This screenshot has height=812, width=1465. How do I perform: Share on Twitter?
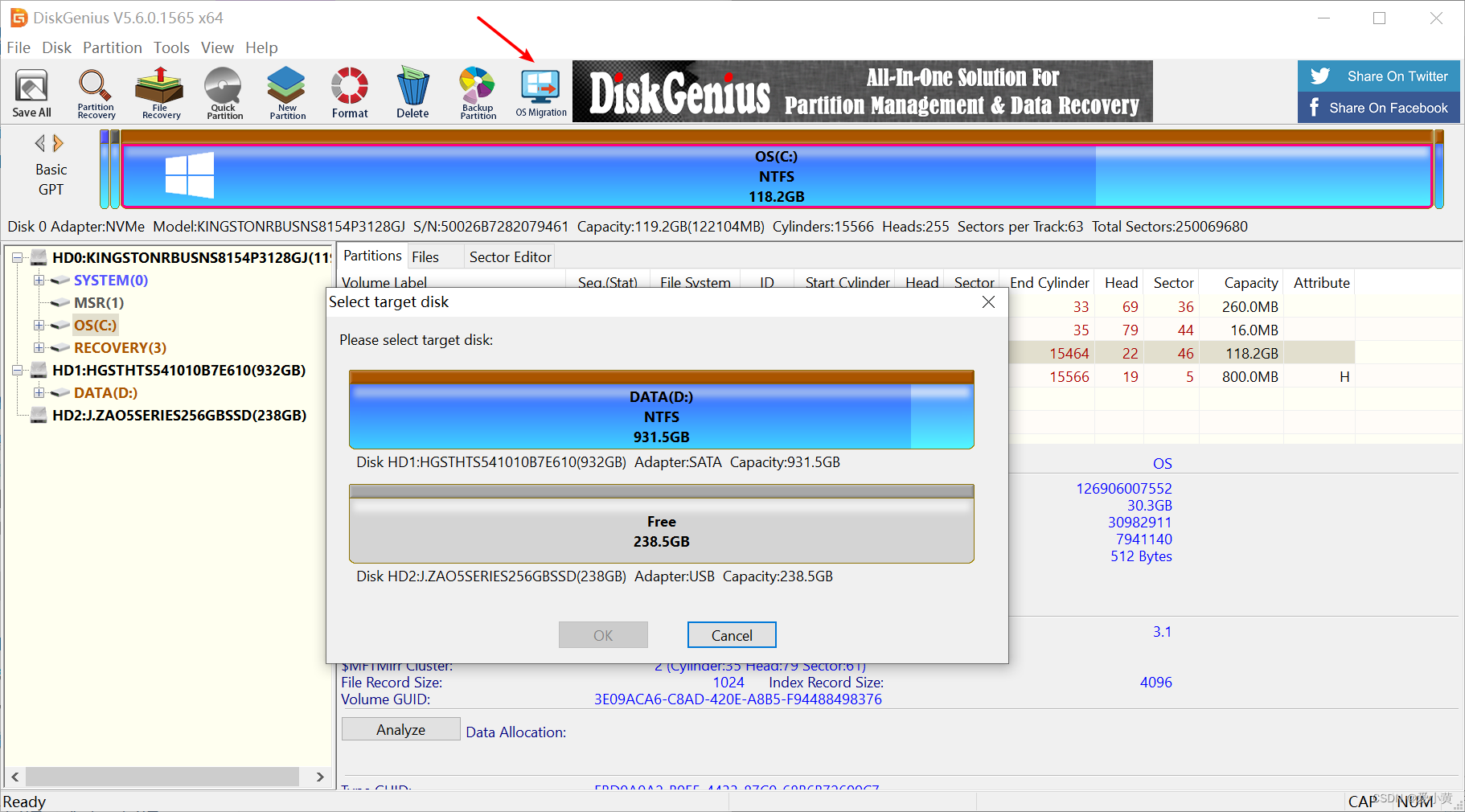pyautogui.click(x=1379, y=76)
